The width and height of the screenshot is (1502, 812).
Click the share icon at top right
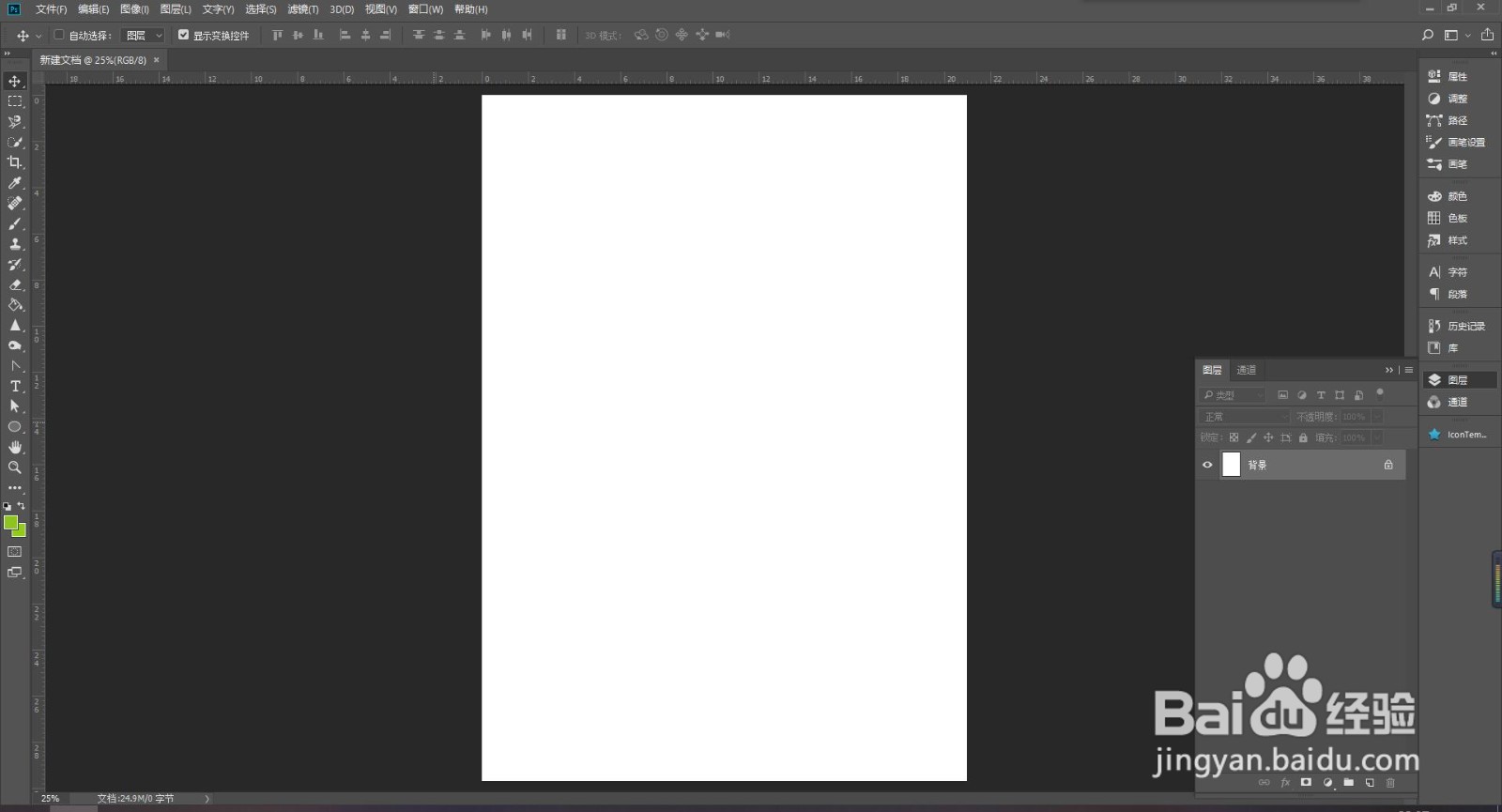pyautogui.click(x=1487, y=35)
